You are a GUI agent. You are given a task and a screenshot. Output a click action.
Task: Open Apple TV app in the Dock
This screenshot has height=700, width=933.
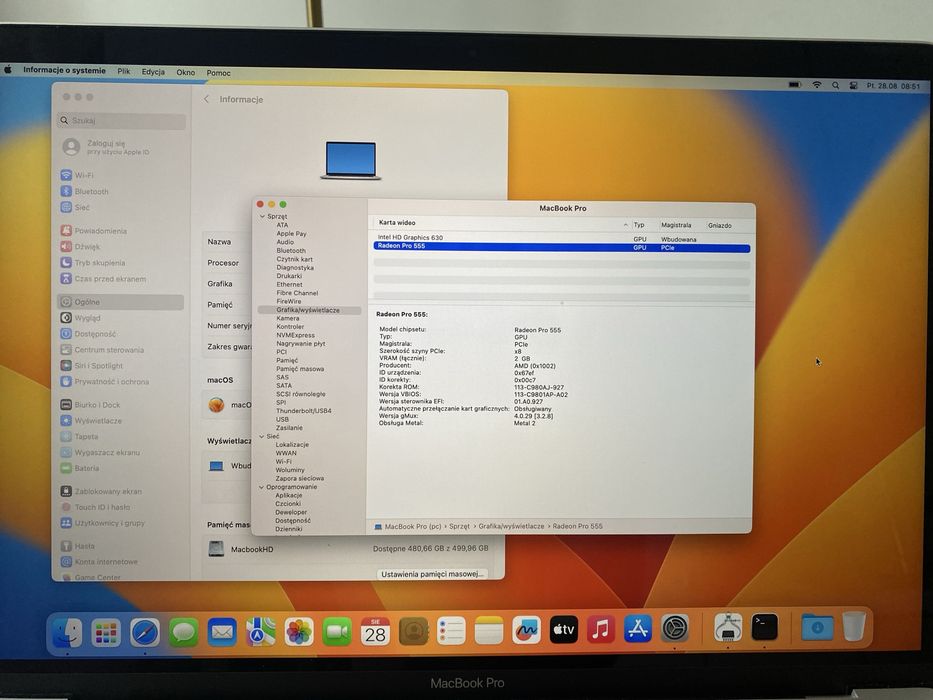[x=563, y=629]
